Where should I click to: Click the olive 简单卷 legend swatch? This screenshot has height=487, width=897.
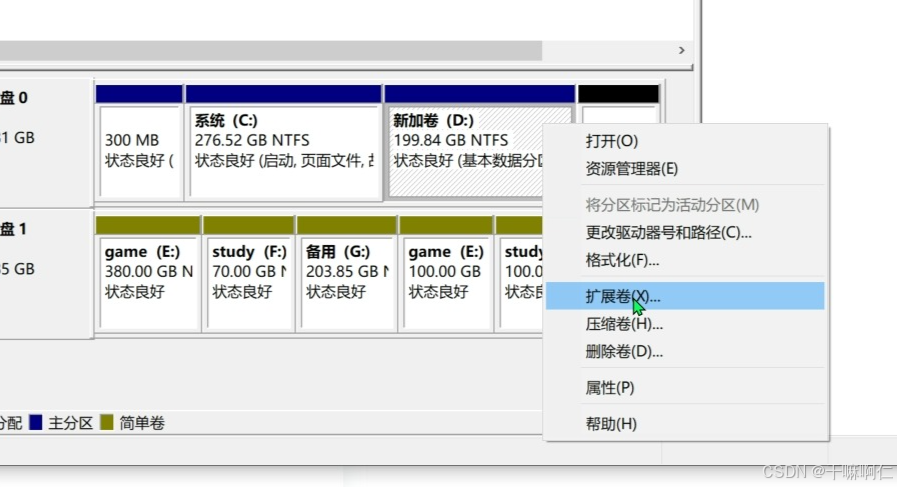pos(106,422)
